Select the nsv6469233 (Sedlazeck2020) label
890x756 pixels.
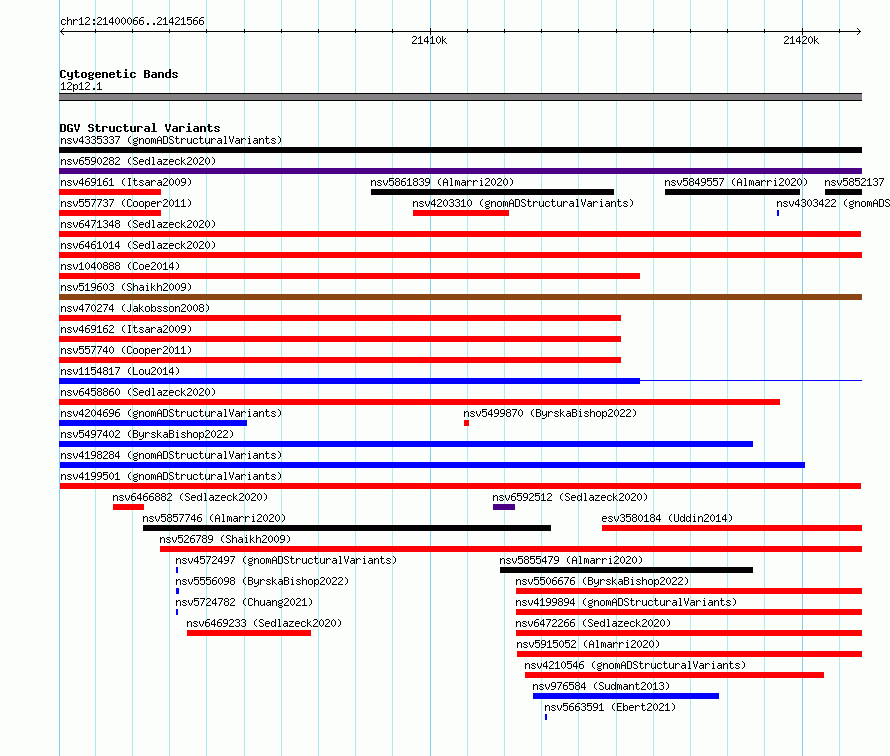[264, 623]
